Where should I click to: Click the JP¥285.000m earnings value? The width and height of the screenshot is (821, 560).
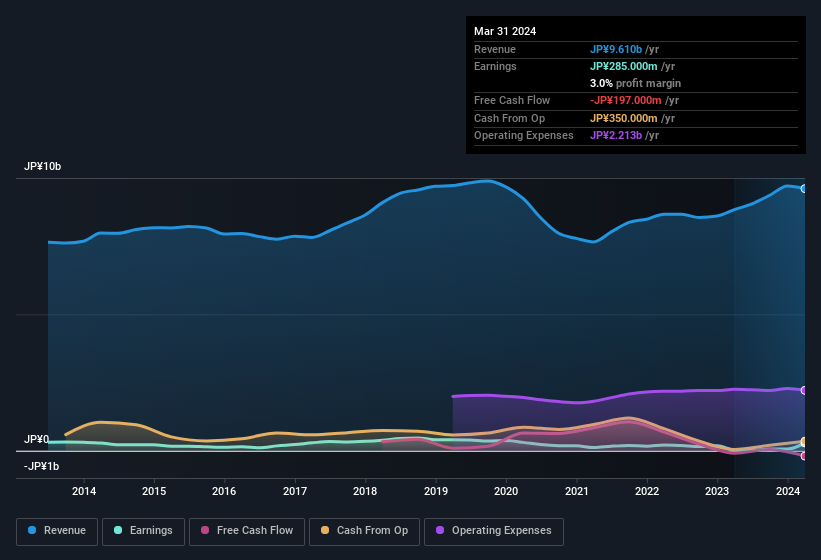(x=624, y=66)
